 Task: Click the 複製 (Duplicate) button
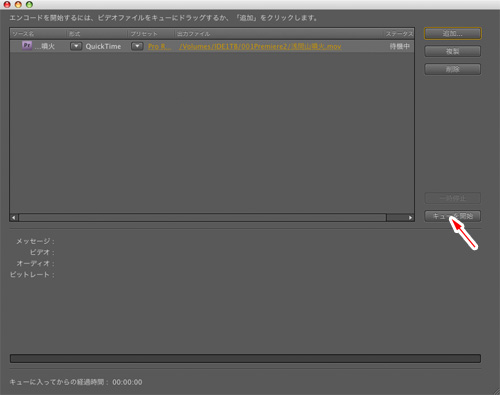(453, 51)
